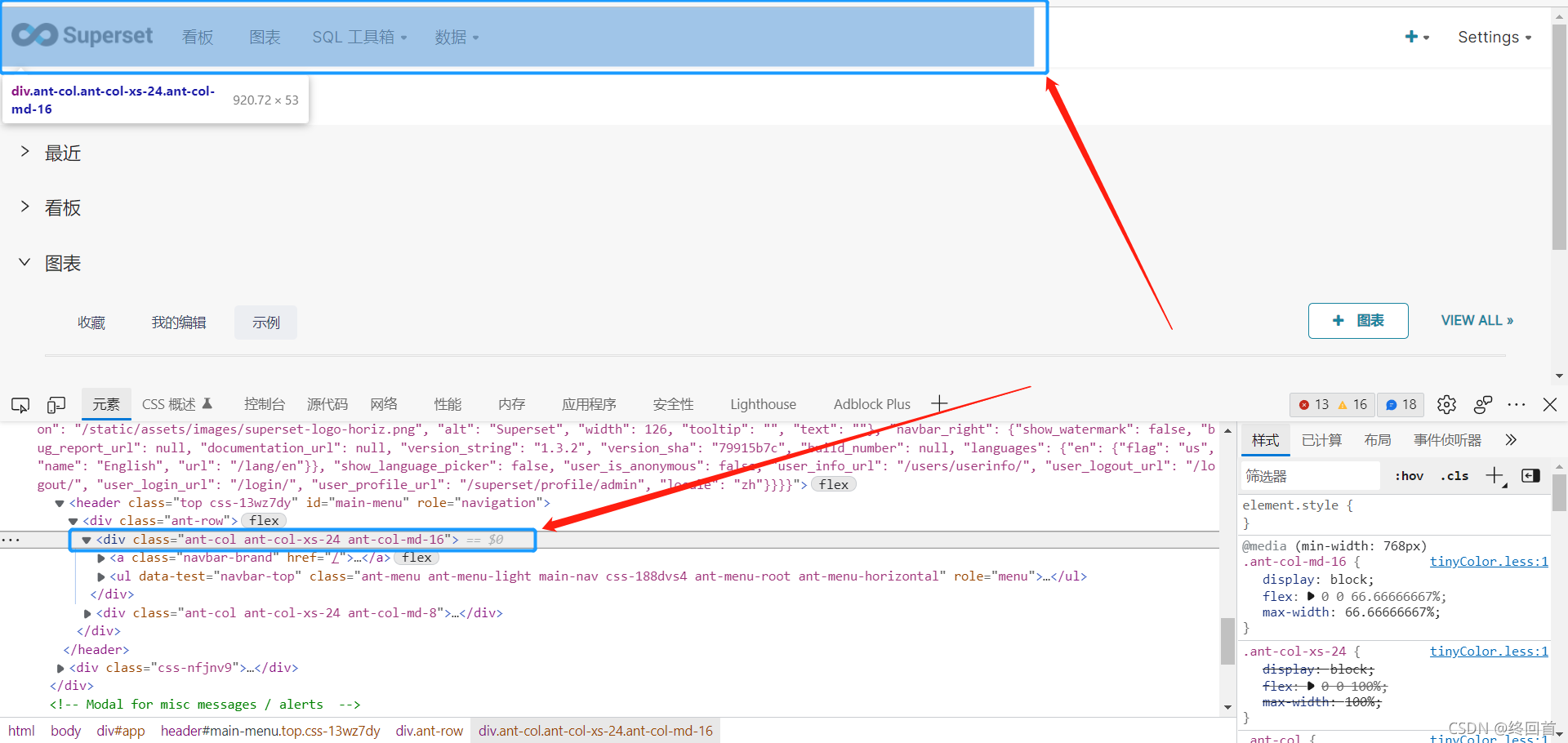Viewport: 1568px width, 743px height.
Task: Switch to the CSS 概述 tab
Action: pyautogui.click(x=177, y=404)
